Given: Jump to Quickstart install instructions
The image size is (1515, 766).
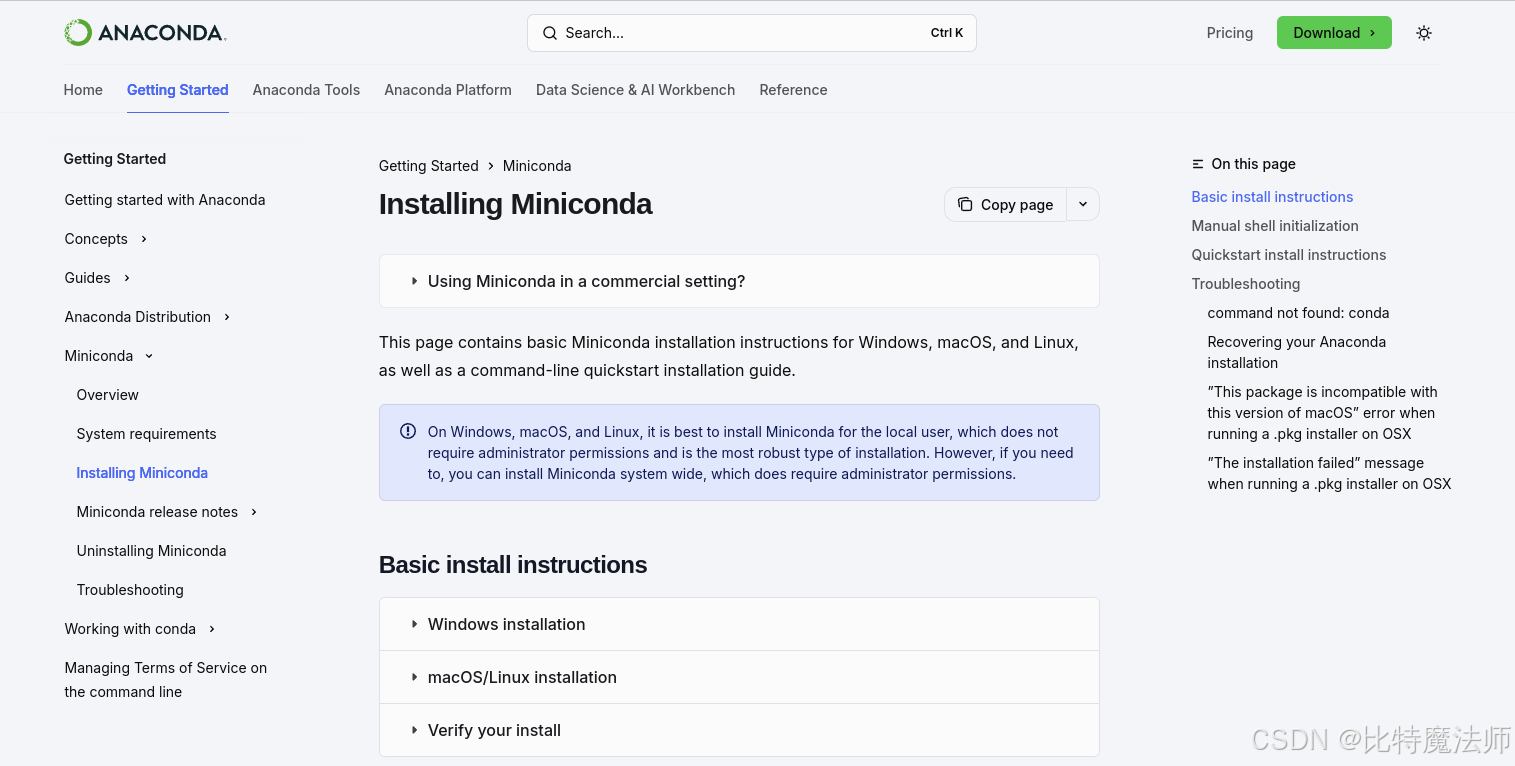Looking at the screenshot, I should [1289, 255].
